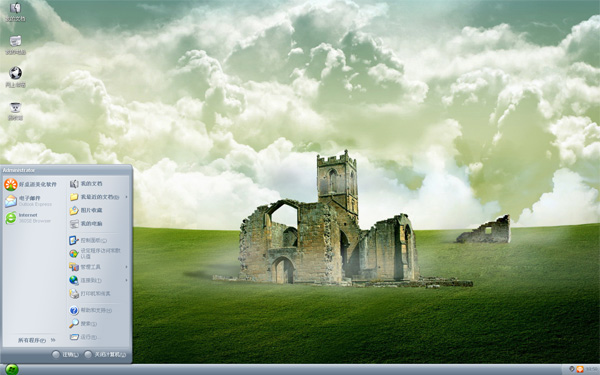Click the orange tray icon on taskbar
600x375 pixels.
580,369
